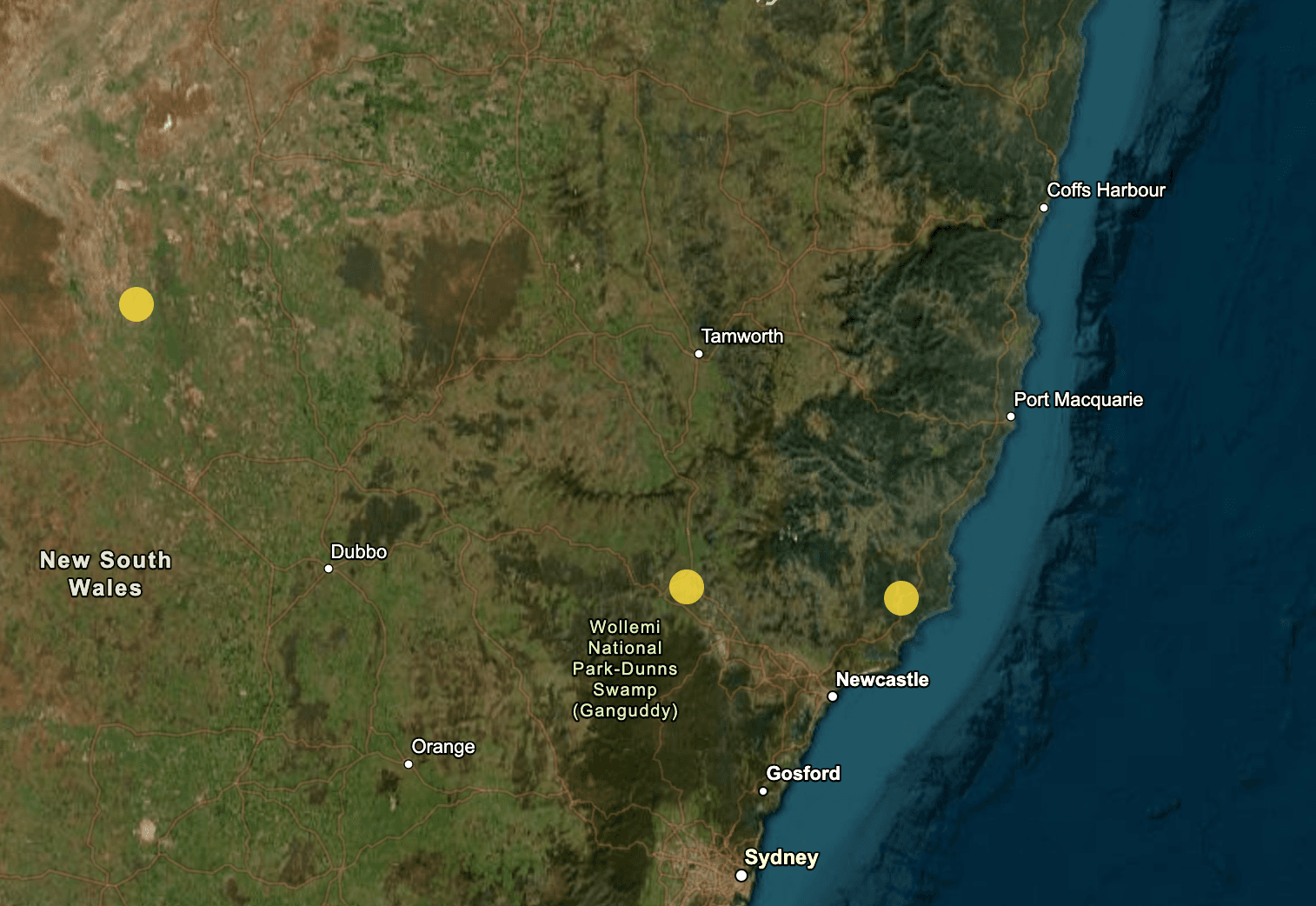Click the white dot marking Tamworth
The width and height of the screenshot is (1316, 906).
699,354
